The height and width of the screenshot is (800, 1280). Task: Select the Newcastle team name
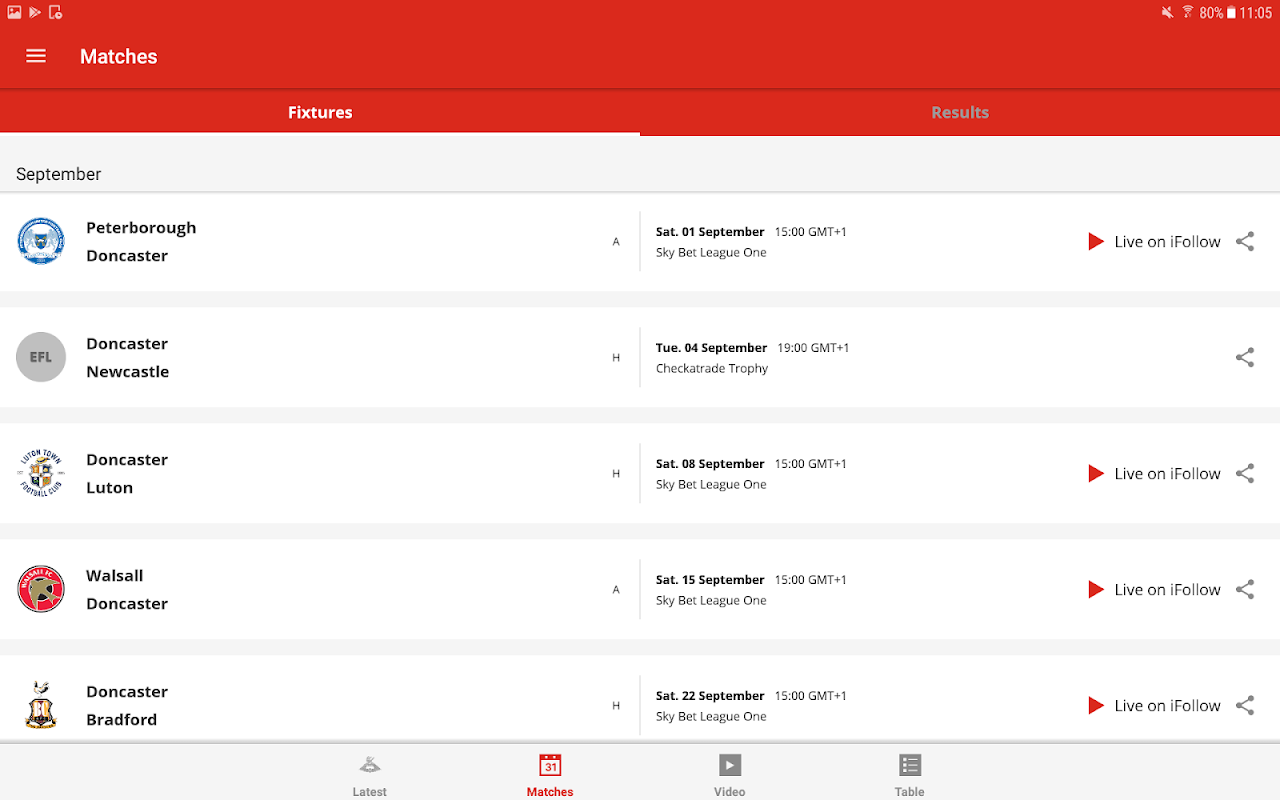pos(128,371)
